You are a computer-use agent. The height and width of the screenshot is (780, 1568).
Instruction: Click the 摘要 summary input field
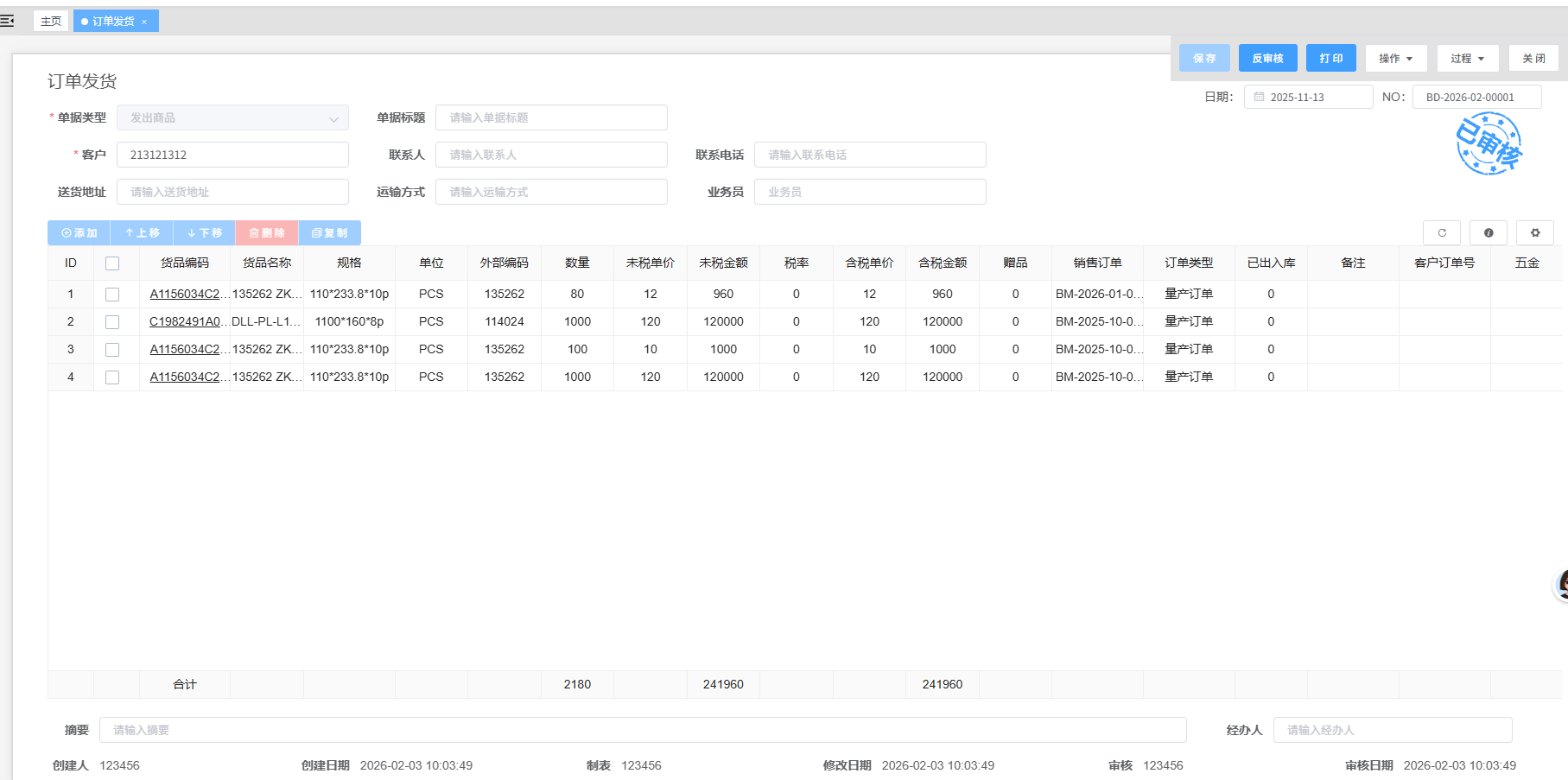point(643,730)
